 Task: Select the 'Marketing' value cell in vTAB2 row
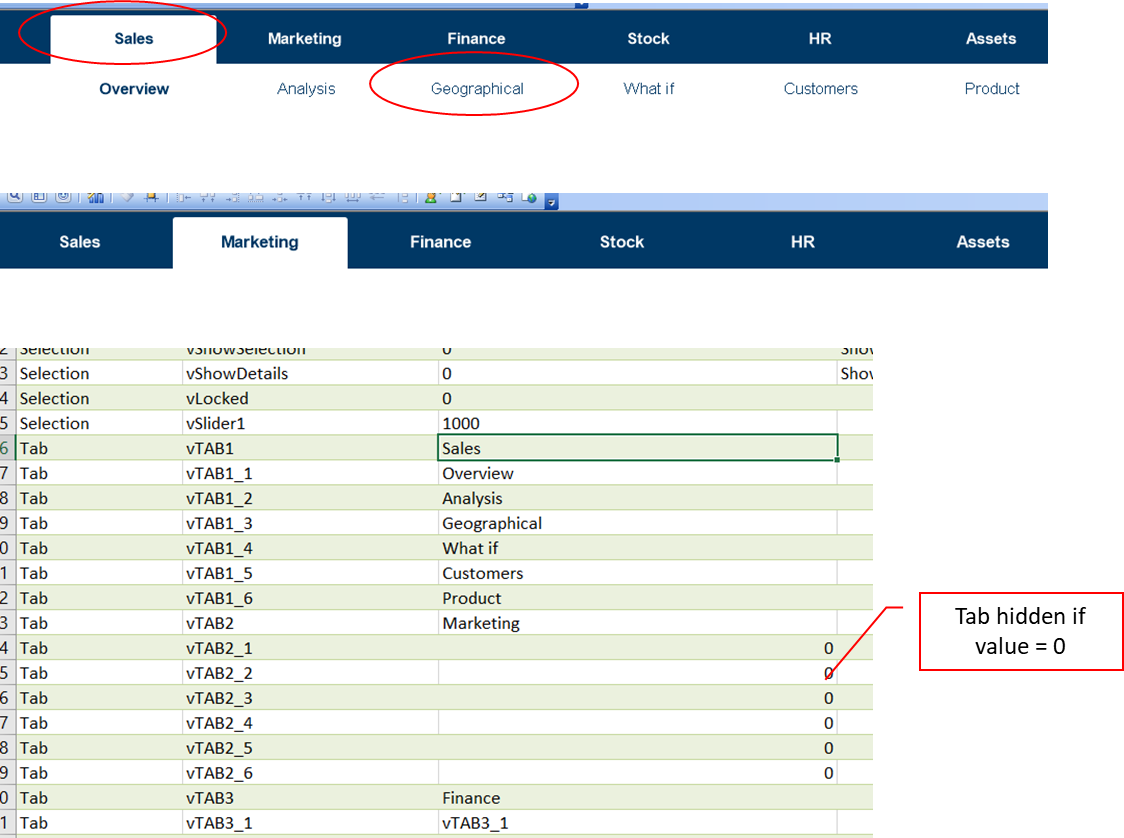pos(637,623)
